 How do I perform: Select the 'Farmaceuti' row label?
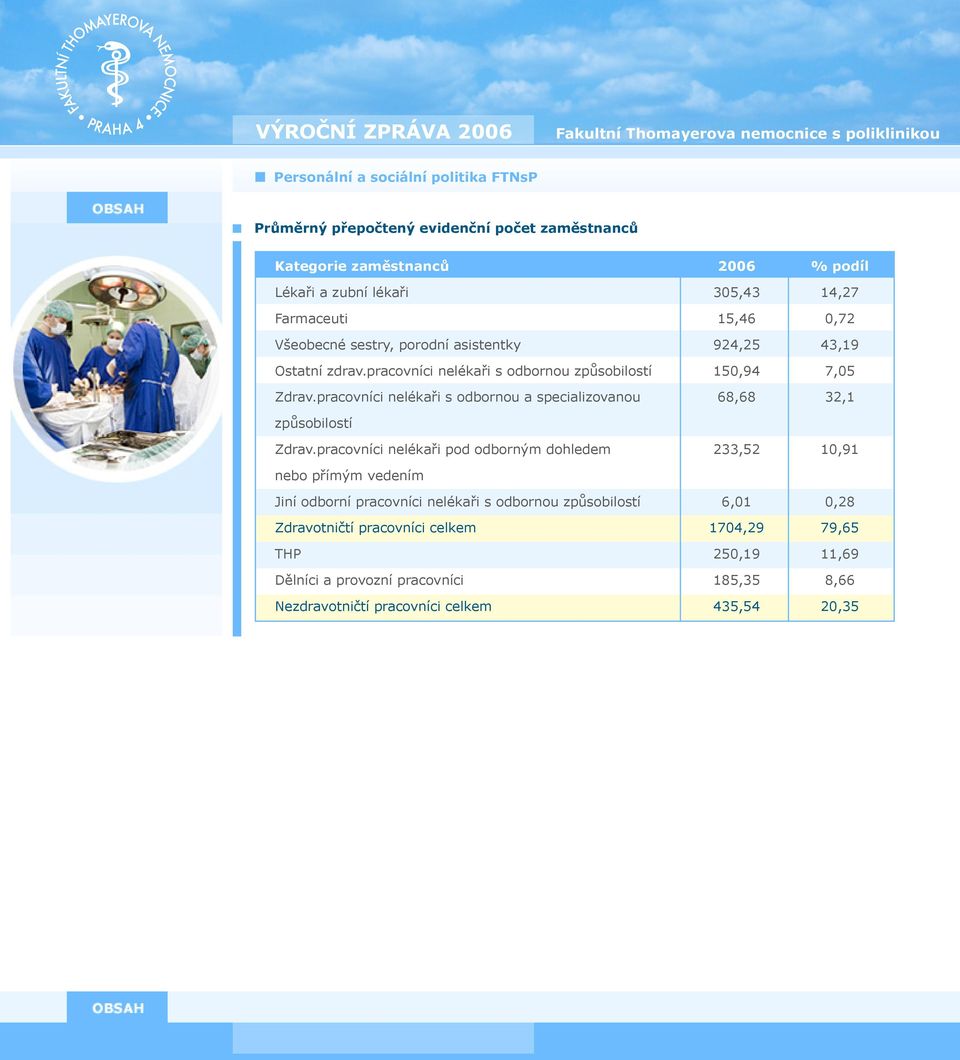coord(311,318)
